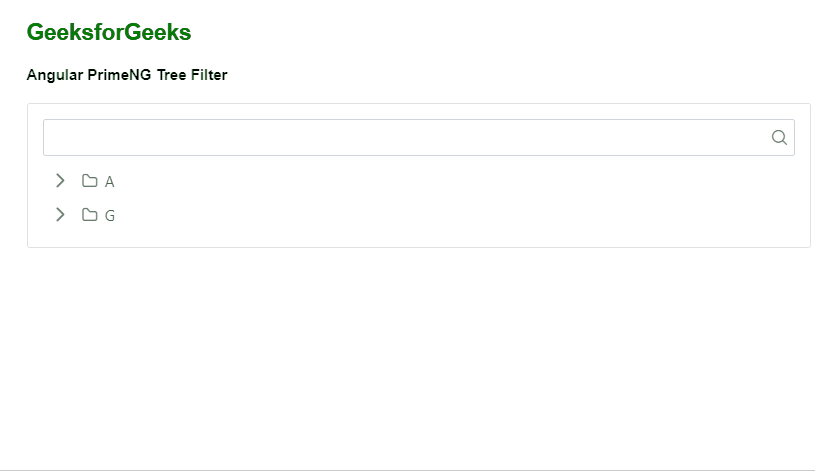Toggle open the A folder's right-arrow
Viewport: 815px width, 471px height.
tap(60, 180)
